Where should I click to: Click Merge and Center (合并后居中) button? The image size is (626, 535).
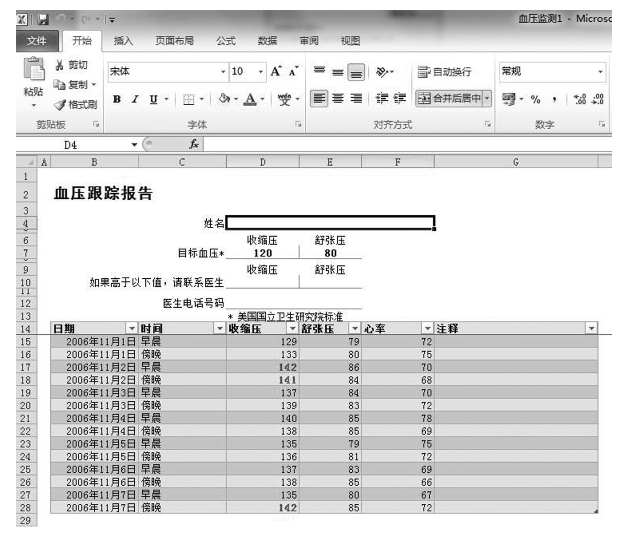point(449,98)
